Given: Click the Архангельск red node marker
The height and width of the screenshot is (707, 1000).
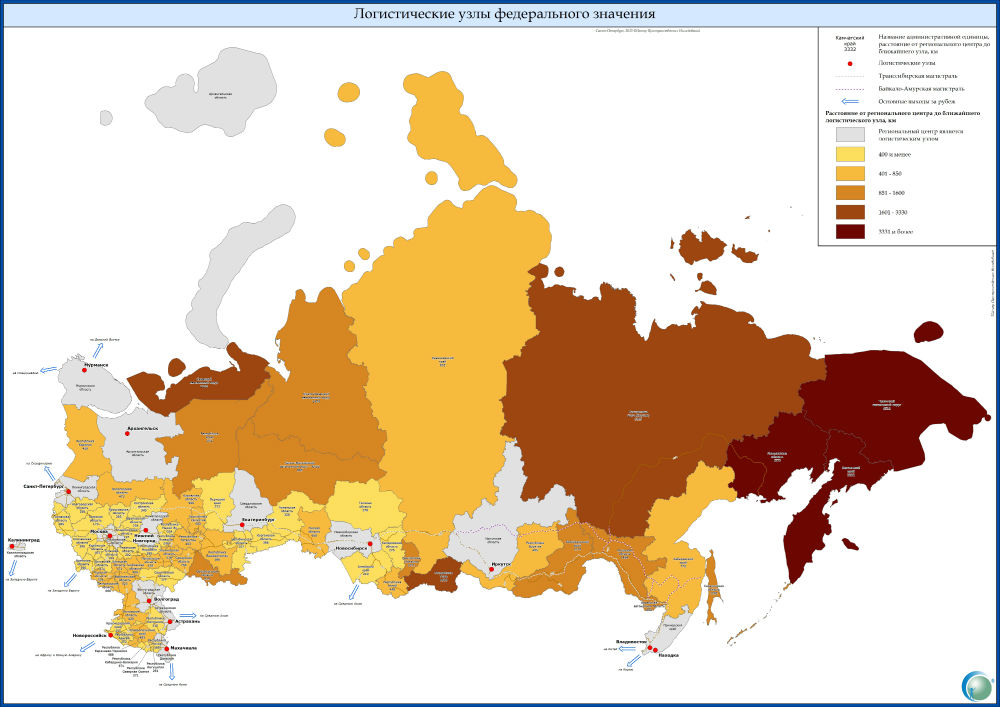Looking at the screenshot, I should click(x=127, y=434).
